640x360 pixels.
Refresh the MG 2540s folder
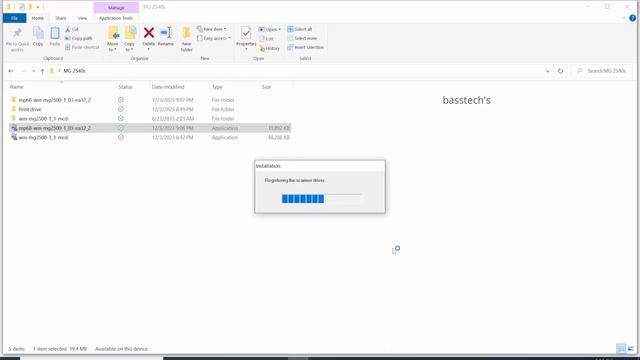pyautogui.click(x=560, y=71)
